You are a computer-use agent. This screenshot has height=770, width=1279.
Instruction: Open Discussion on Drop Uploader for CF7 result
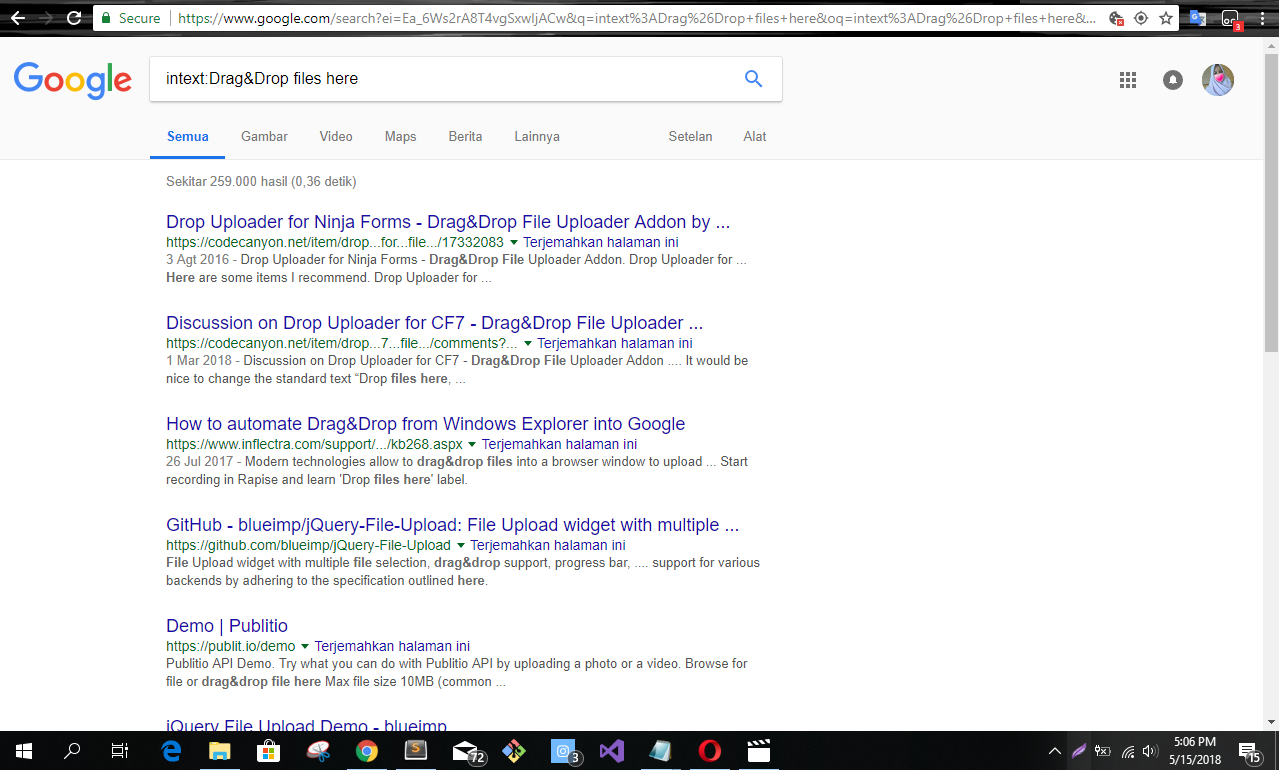435,323
